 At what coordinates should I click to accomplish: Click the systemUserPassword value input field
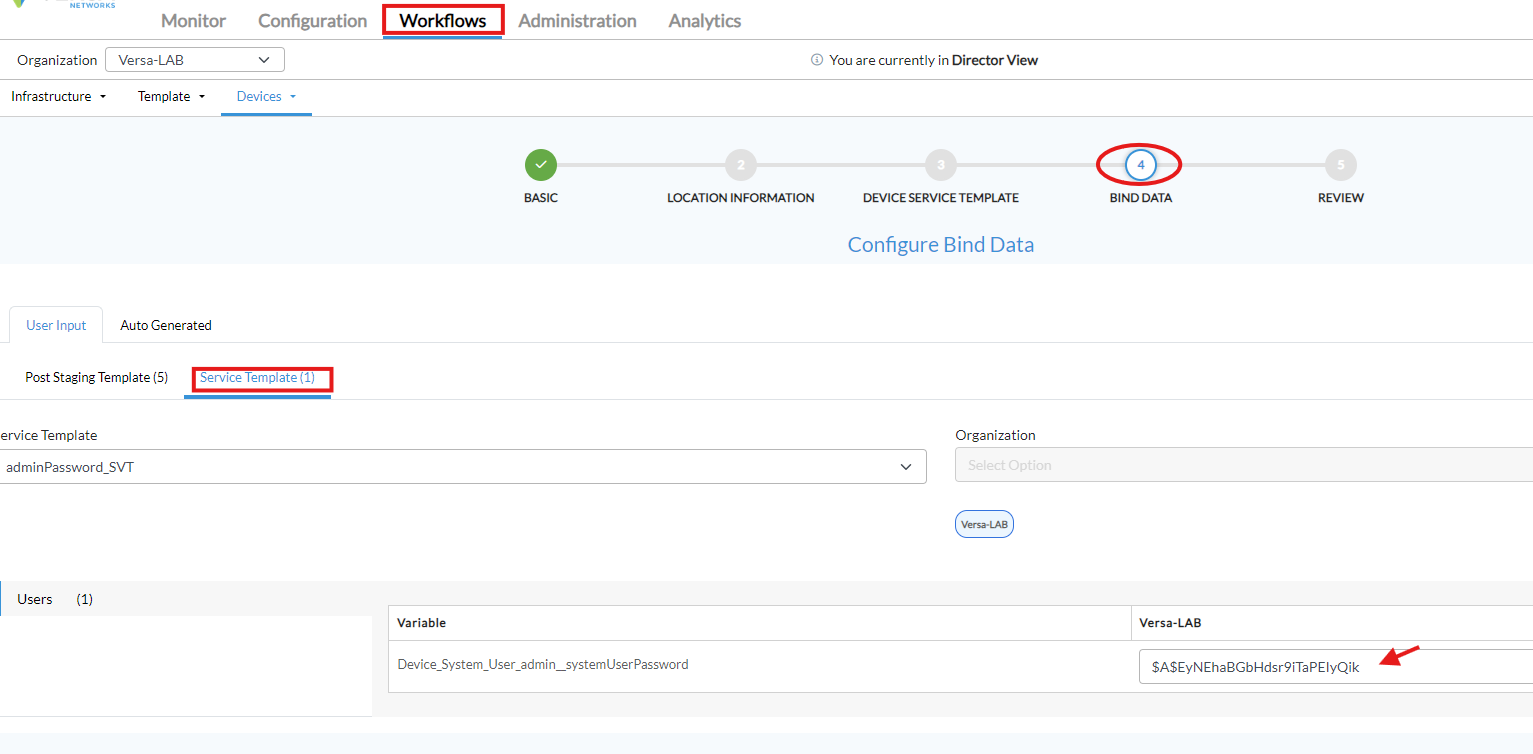[x=1335, y=667]
